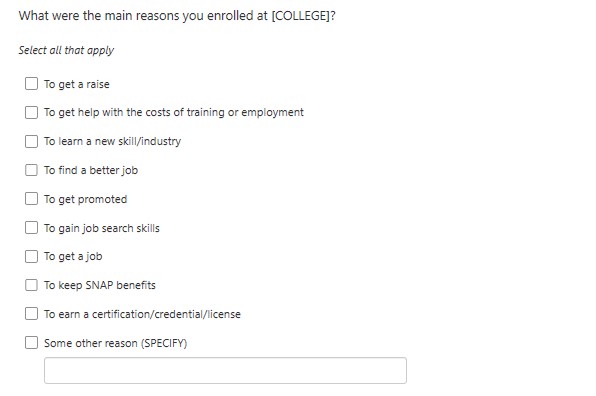Click 'To gain job search skills' label text

[x=102, y=228]
